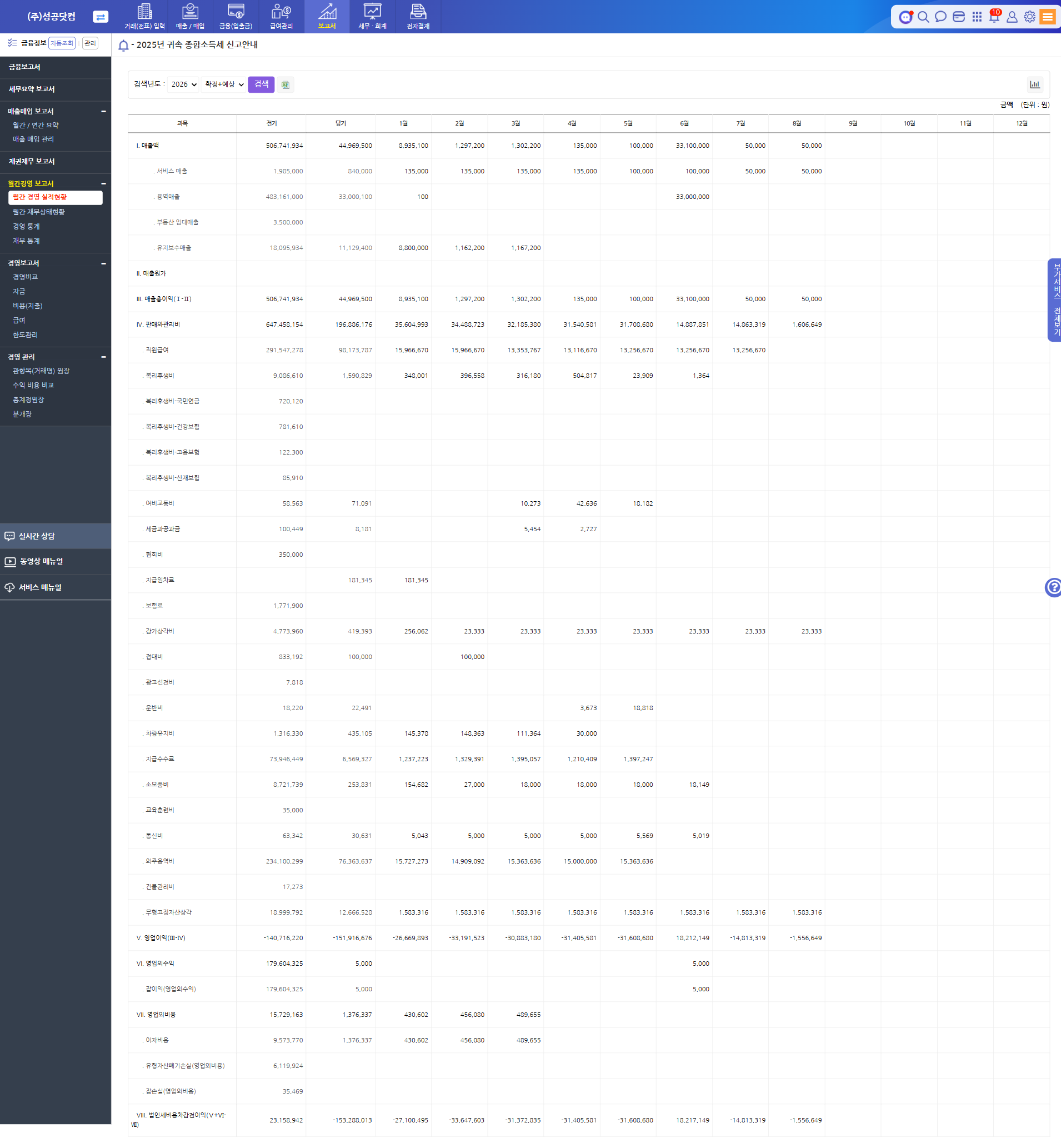Click 금융정보 checklist icon
1061x1148 pixels.
point(12,43)
